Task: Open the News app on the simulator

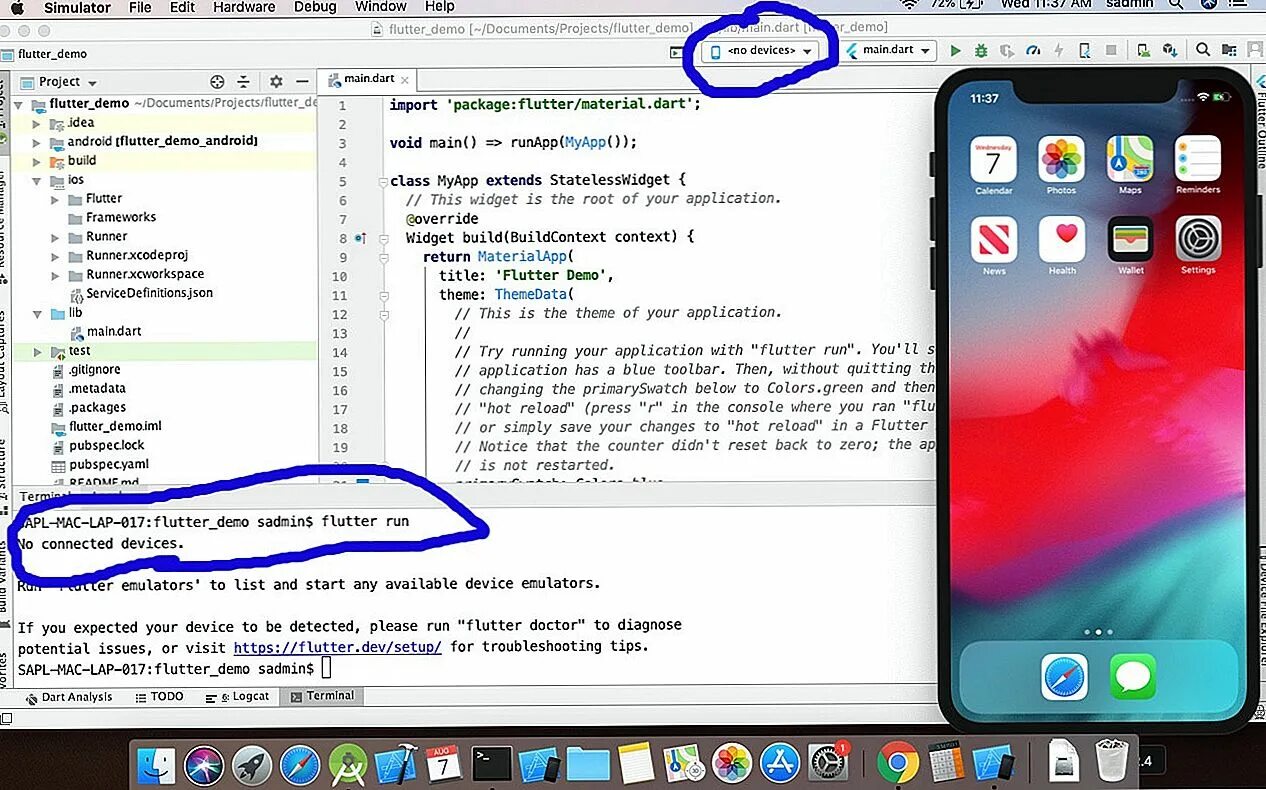Action: (x=993, y=246)
